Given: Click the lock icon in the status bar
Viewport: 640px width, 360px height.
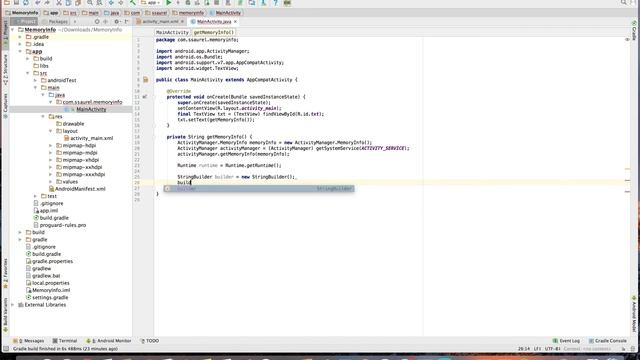Looking at the screenshot, I should tap(623, 349).
